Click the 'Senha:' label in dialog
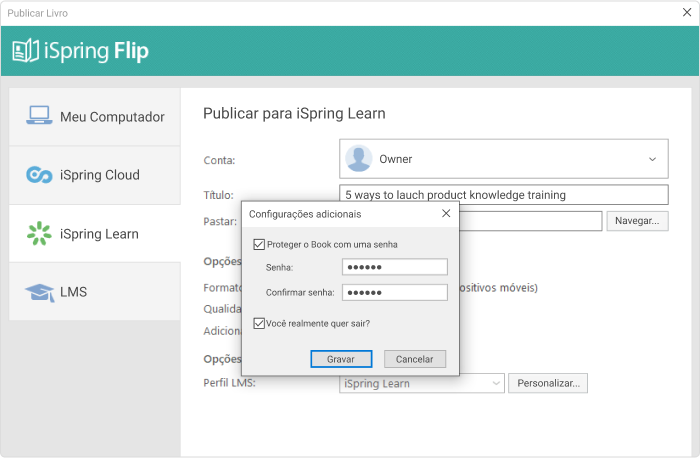This screenshot has width=700, height=458. (x=279, y=267)
